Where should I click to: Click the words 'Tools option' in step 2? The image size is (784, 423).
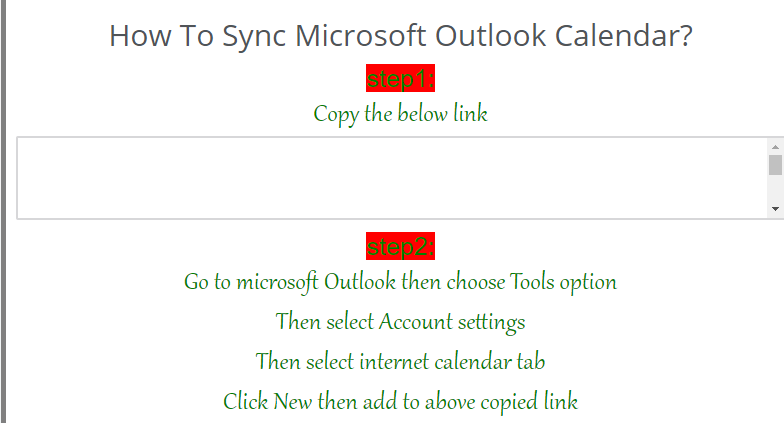563,282
